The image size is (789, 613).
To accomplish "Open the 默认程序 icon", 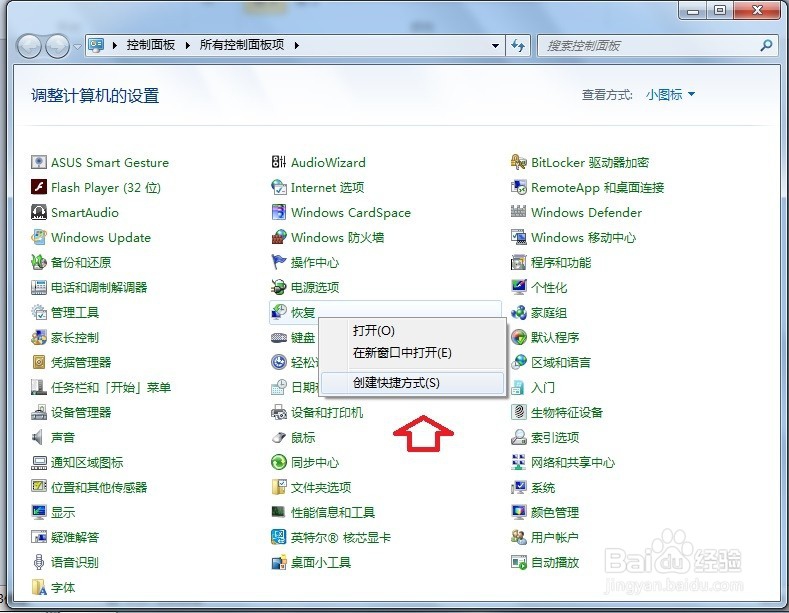I will pos(519,337).
